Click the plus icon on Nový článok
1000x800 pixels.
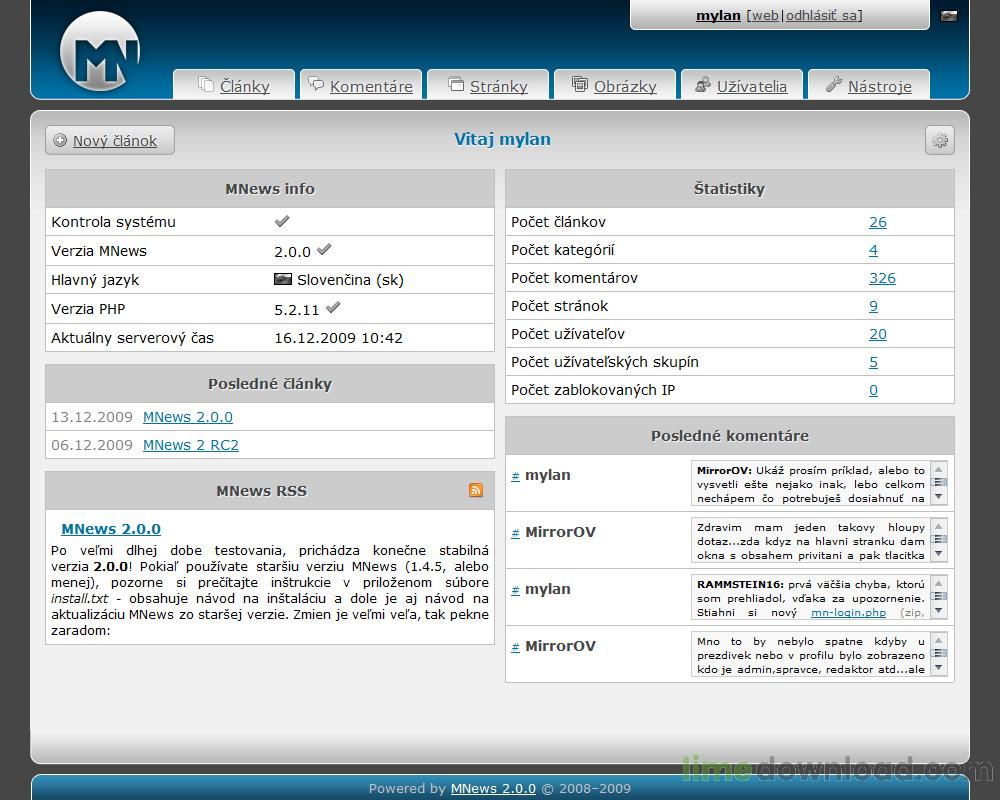(x=60, y=140)
